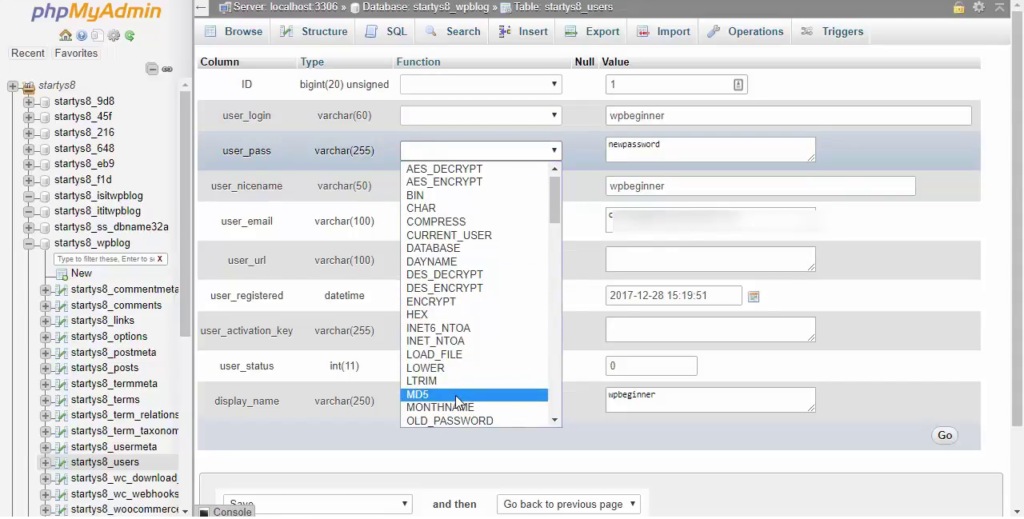Open the Recent tables button

coord(28,53)
